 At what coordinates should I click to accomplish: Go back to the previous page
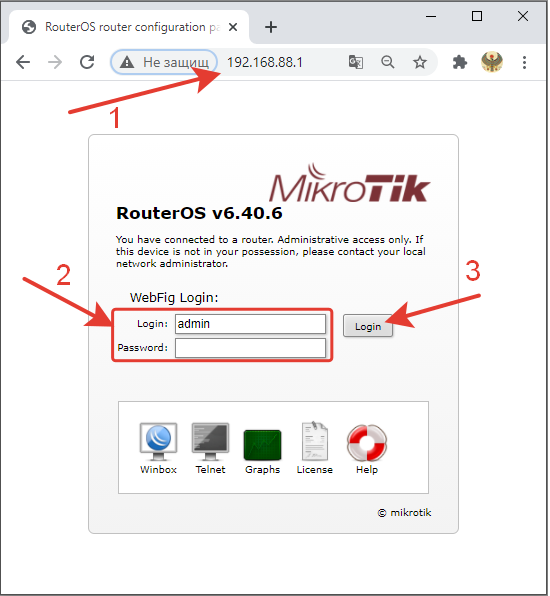pyautogui.click(x=23, y=62)
